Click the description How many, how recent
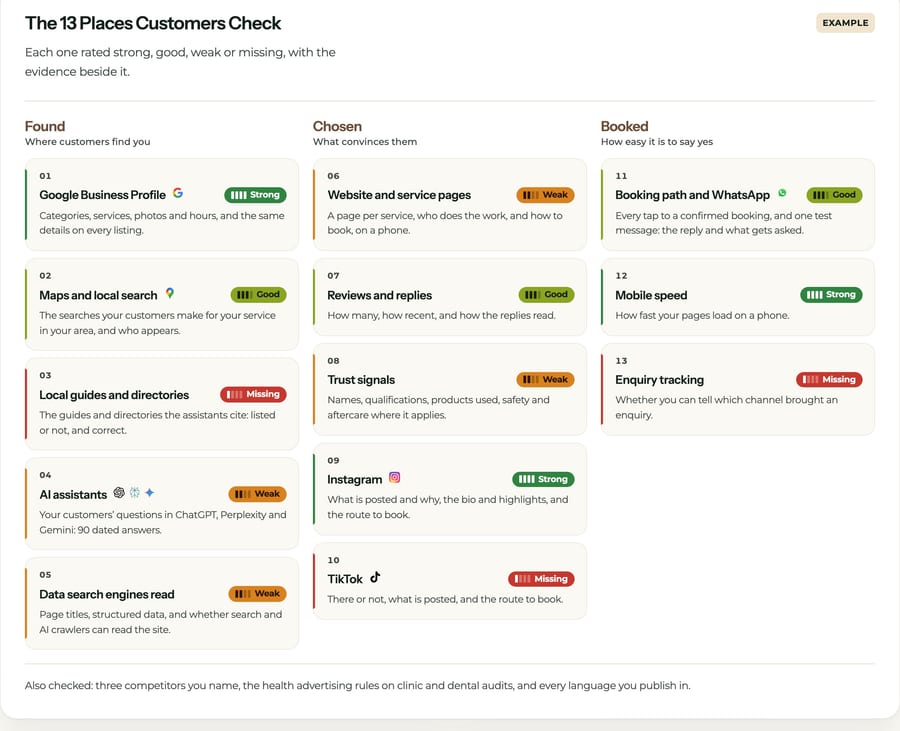The image size is (900, 731). pyautogui.click(x=441, y=316)
